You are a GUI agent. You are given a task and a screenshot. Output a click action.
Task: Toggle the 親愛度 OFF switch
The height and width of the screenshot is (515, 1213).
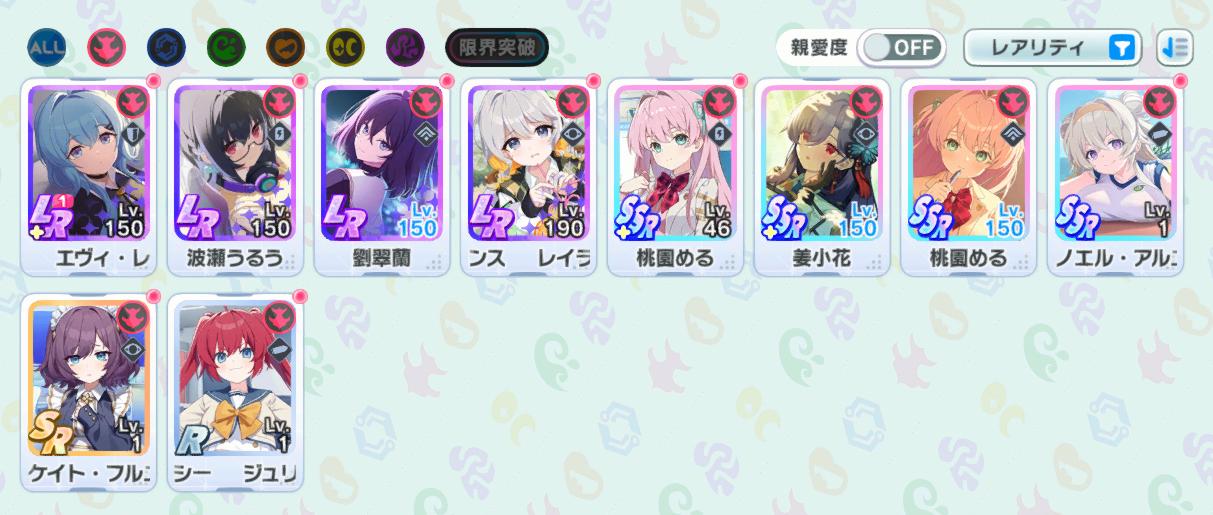coord(900,47)
